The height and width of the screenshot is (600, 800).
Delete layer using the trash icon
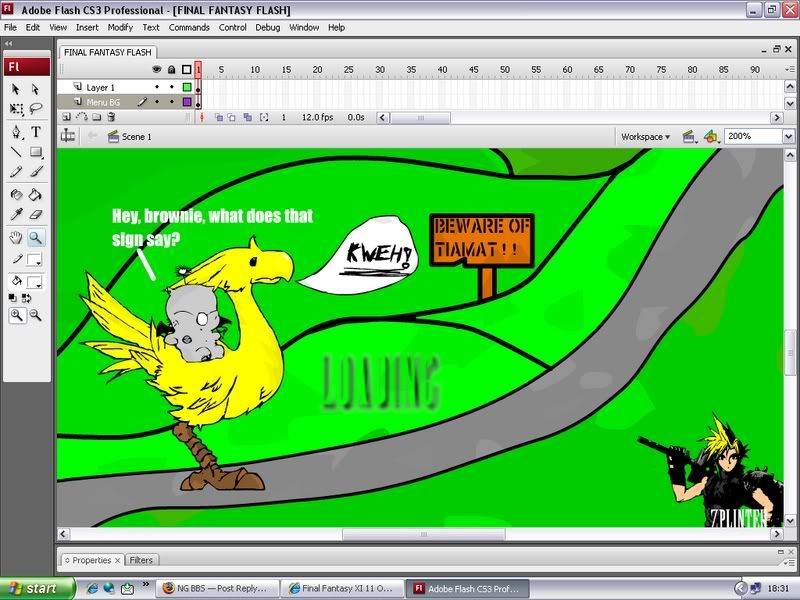click(x=111, y=117)
